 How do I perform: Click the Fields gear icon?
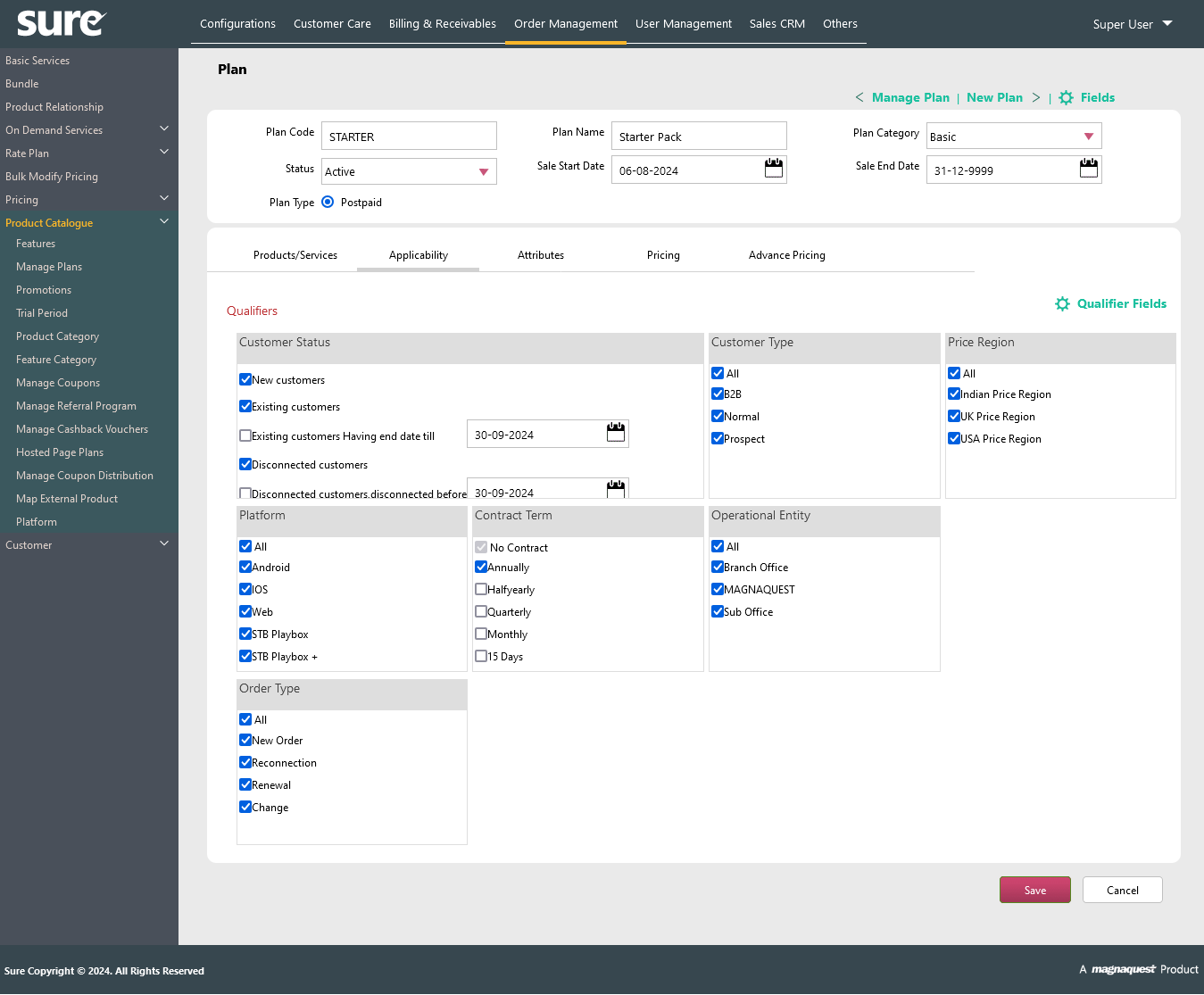tap(1066, 98)
